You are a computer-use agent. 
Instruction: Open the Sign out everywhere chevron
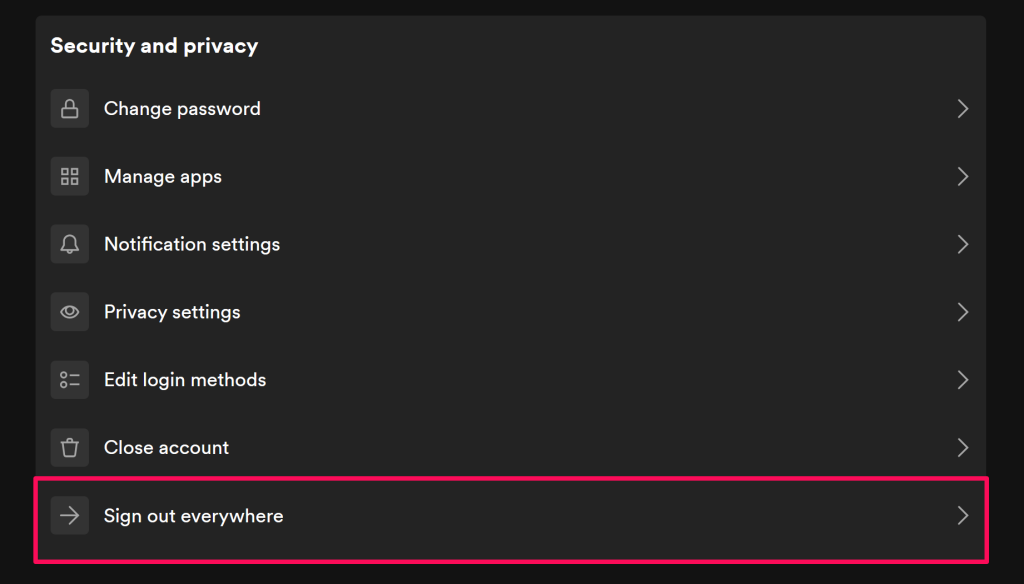963,516
